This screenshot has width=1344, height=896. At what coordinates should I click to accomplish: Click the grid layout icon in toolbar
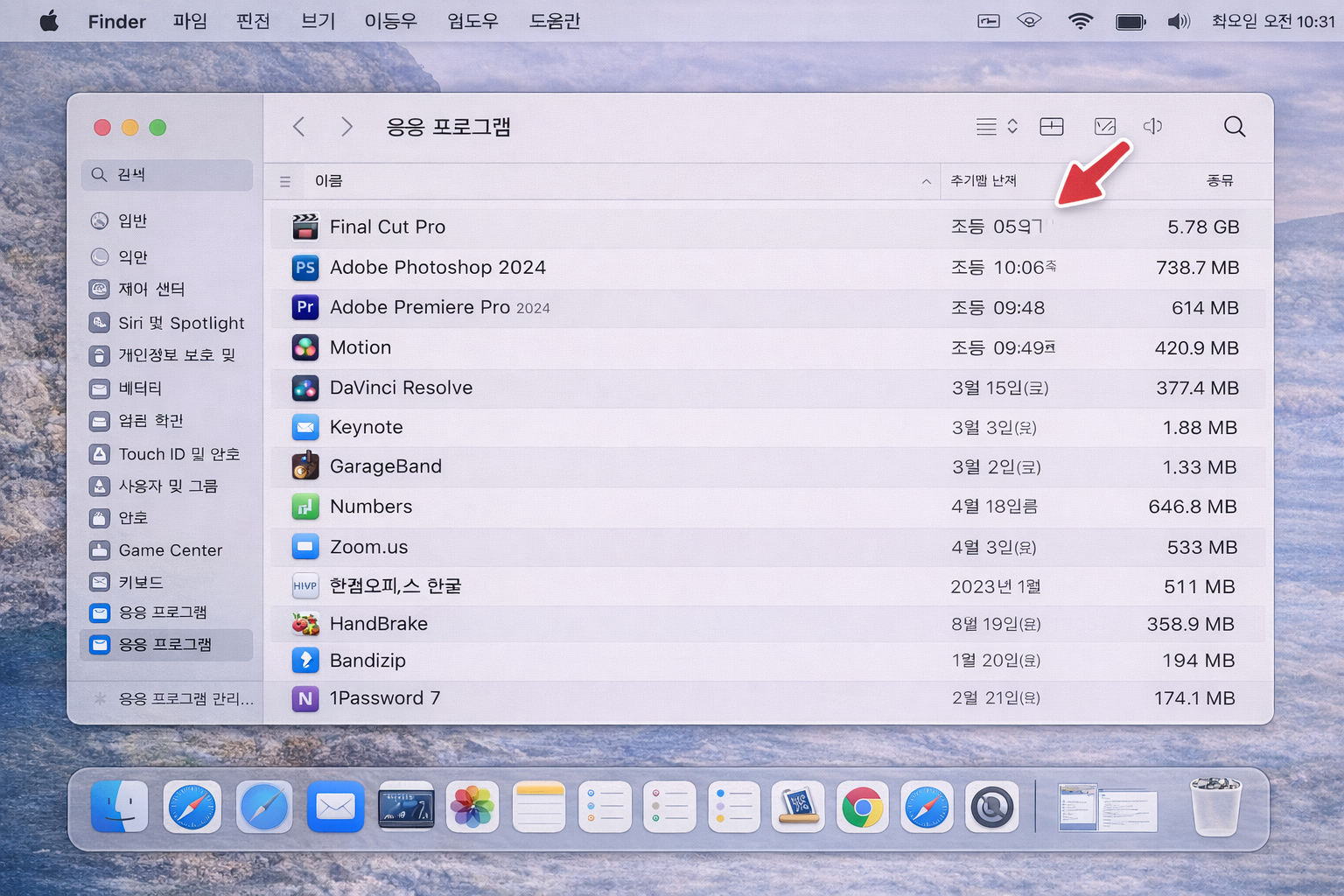tap(1052, 127)
